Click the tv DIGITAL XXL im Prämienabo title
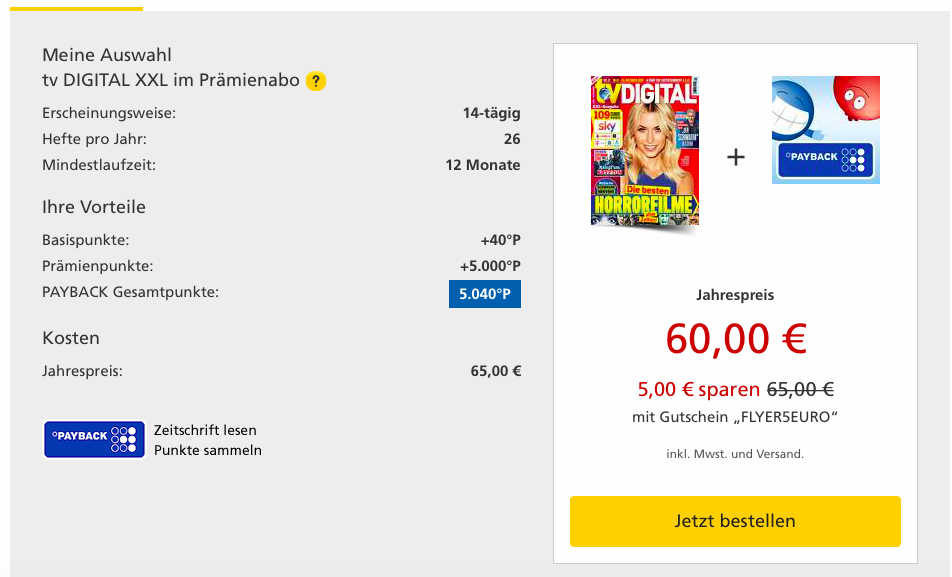The height and width of the screenshot is (577, 952). [171, 80]
